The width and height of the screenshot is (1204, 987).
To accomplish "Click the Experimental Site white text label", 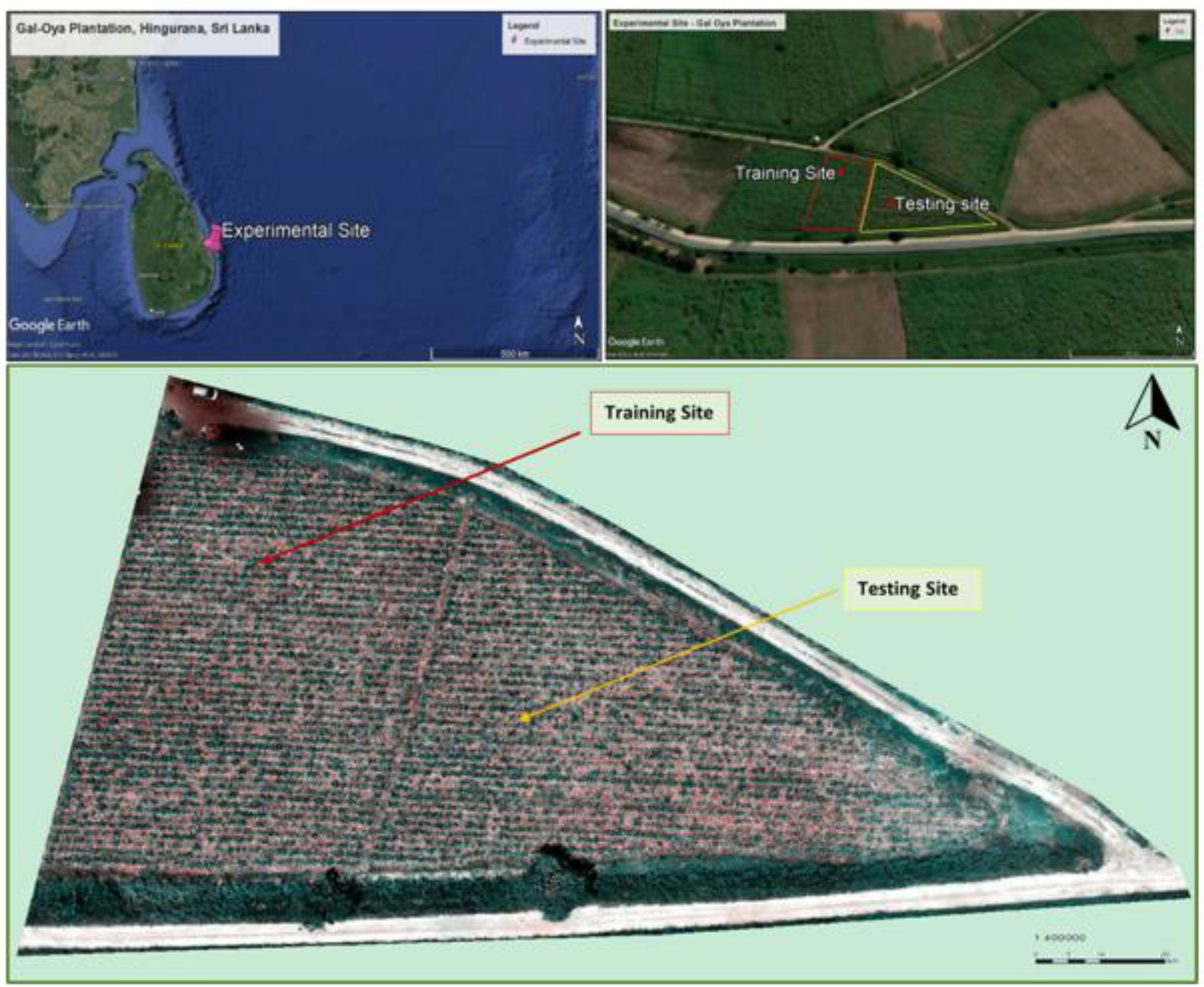I will point(295,231).
